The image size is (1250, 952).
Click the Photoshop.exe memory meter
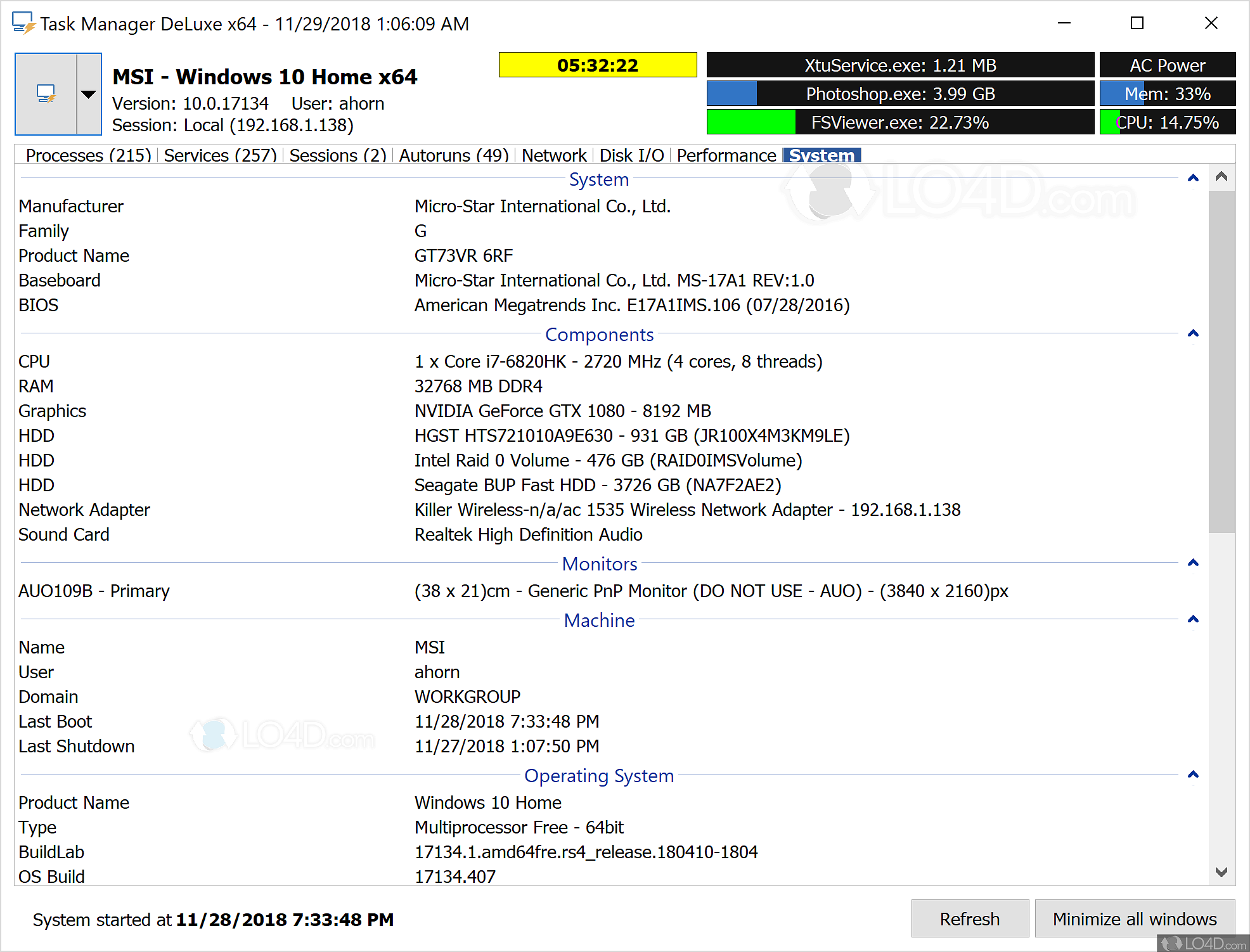[900, 93]
